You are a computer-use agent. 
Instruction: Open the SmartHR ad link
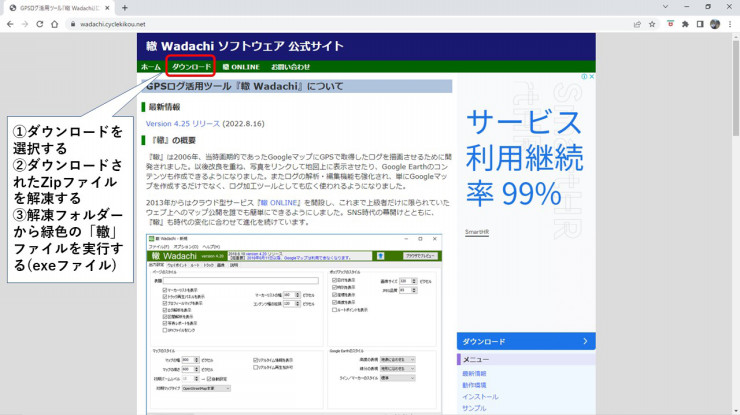click(x=477, y=232)
